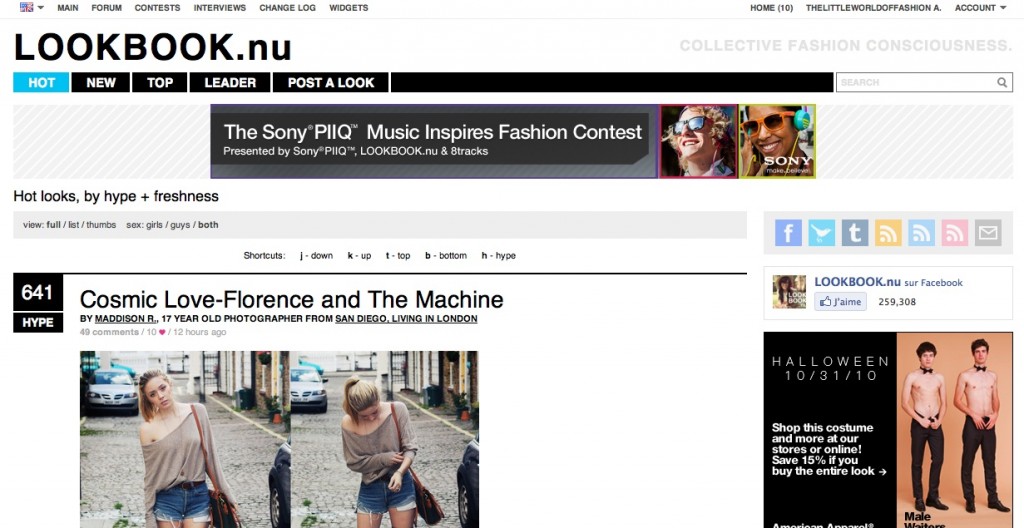1024x528 pixels.
Task: Filter looks by both sexes
Action: click(x=208, y=225)
